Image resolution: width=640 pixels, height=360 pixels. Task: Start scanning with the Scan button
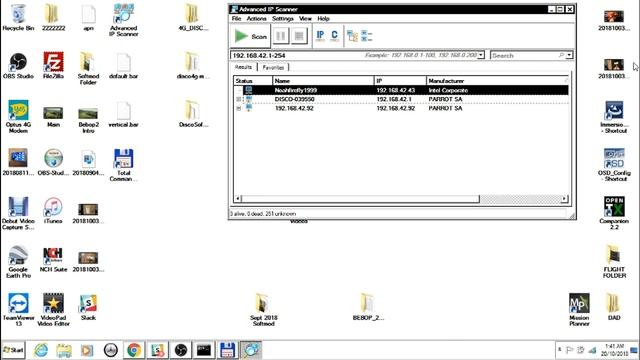click(250, 36)
